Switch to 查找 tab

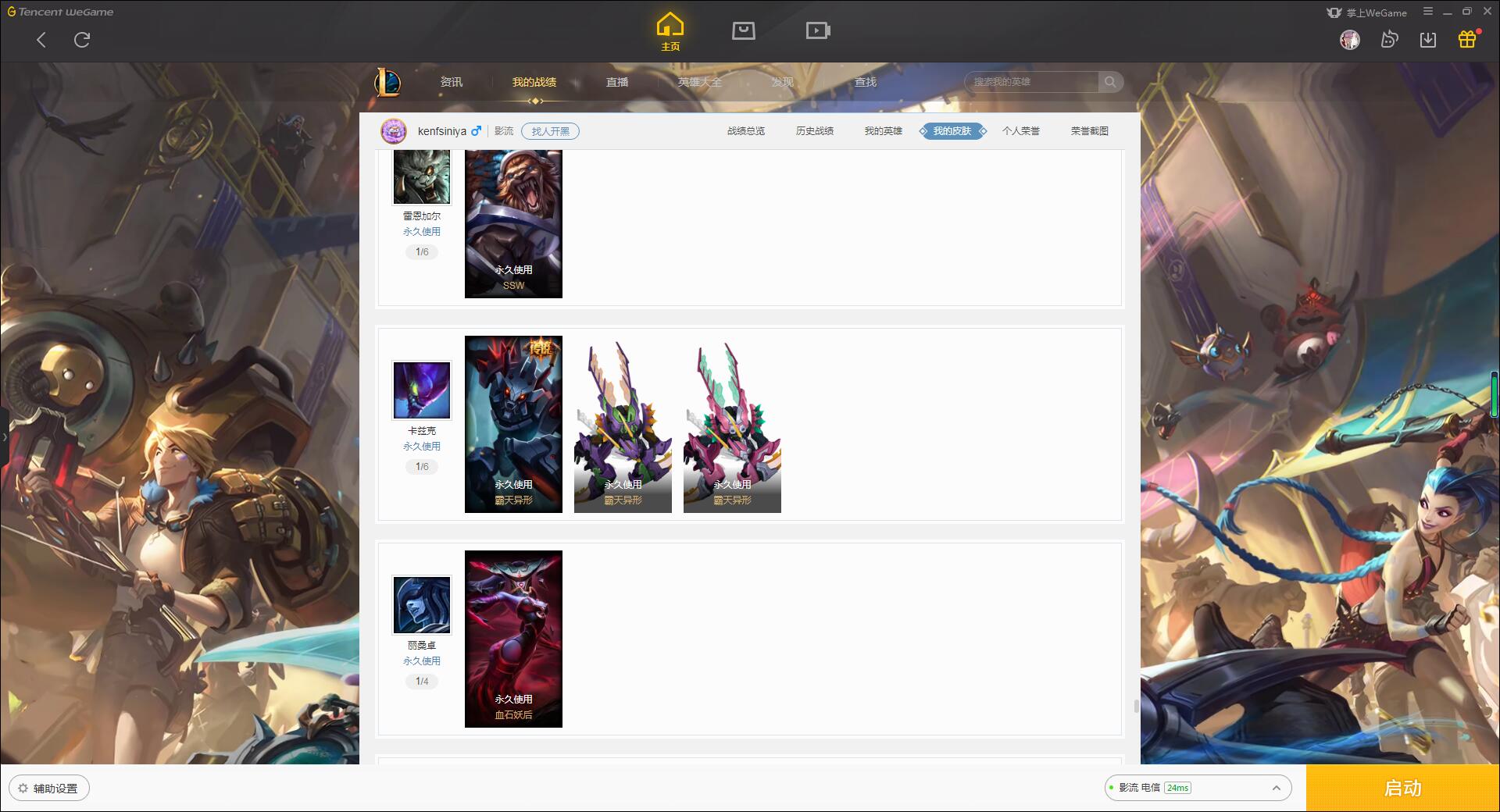pos(866,82)
